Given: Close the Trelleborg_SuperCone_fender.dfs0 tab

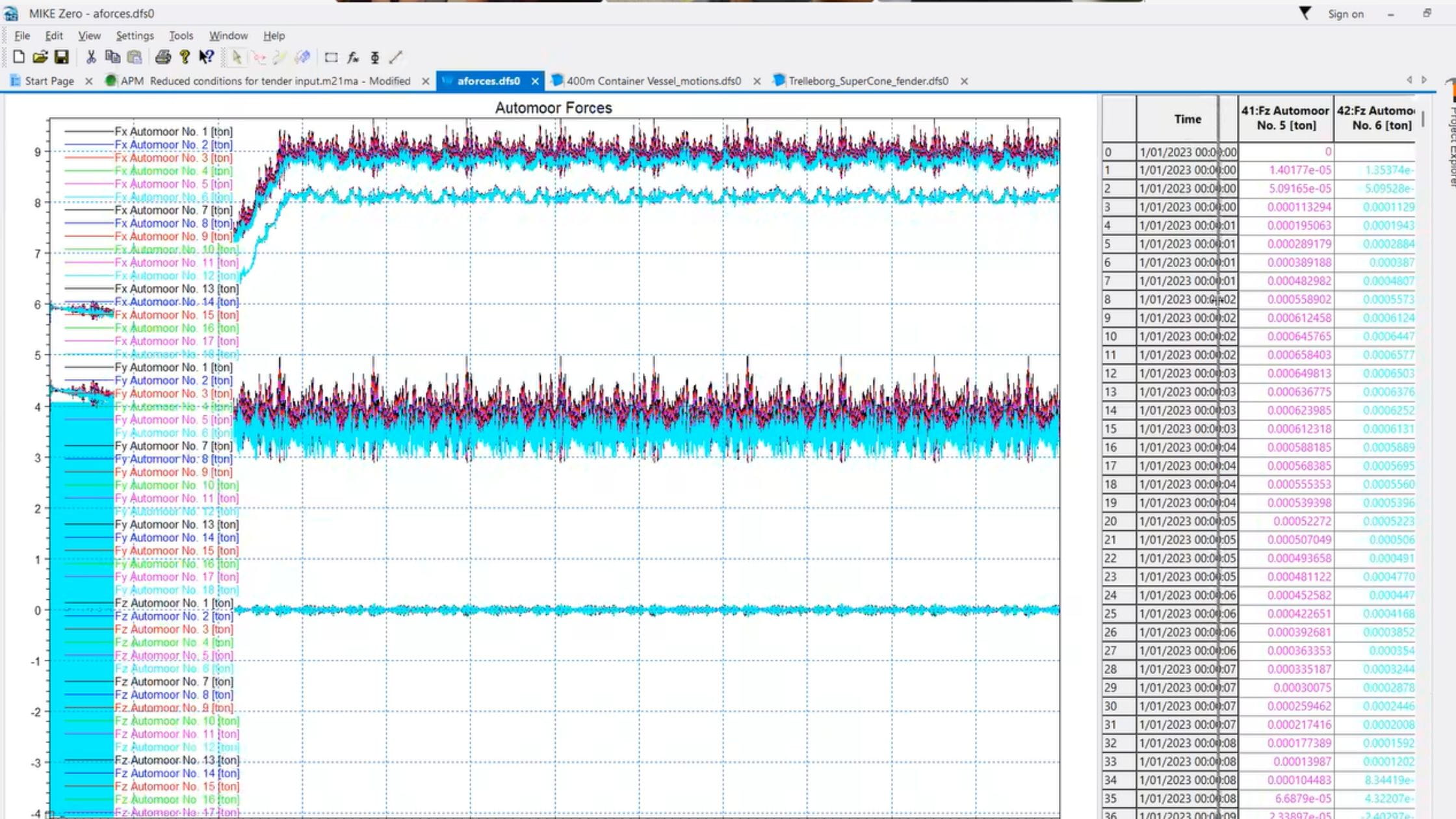Looking at the screenshot, I should coord(965,81).
